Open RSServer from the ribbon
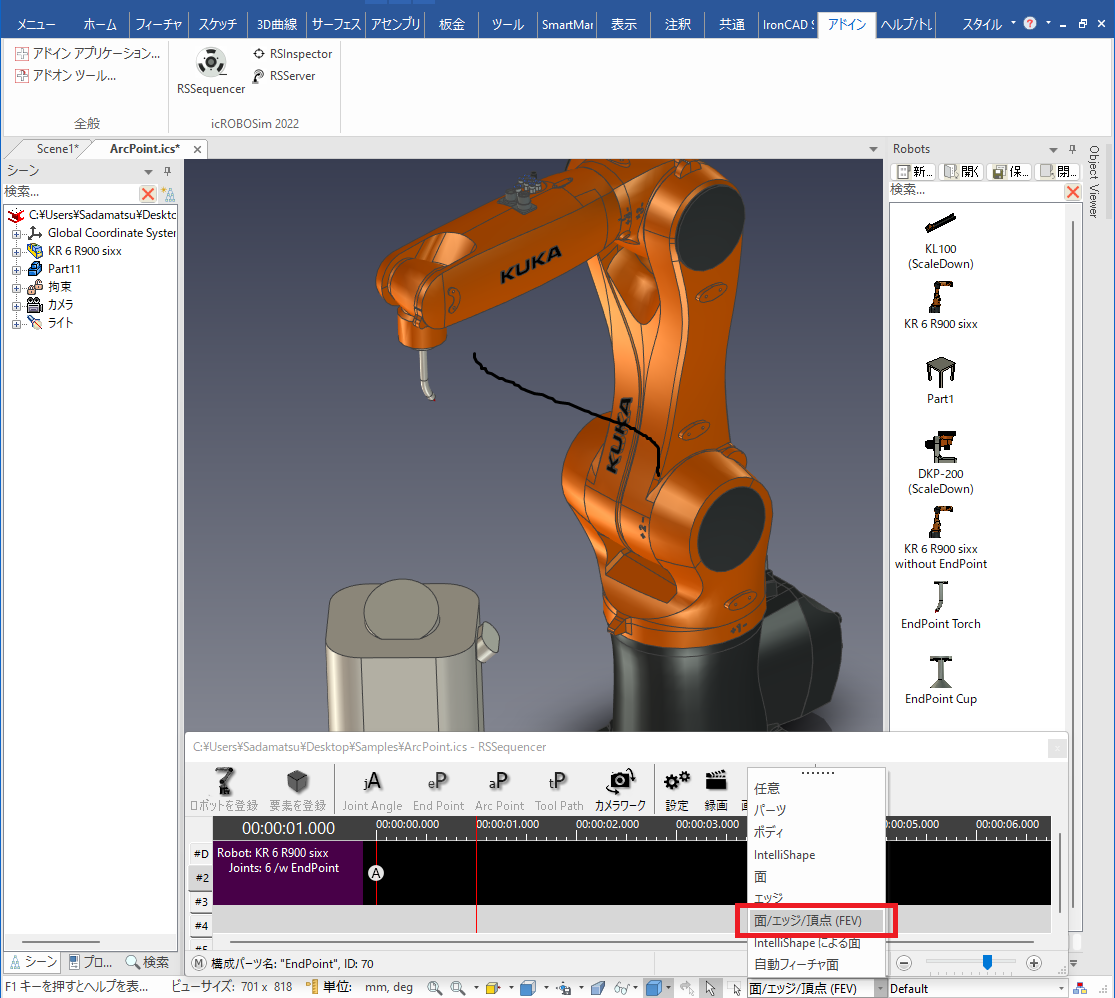1115x998 pixels. point(292,76)
